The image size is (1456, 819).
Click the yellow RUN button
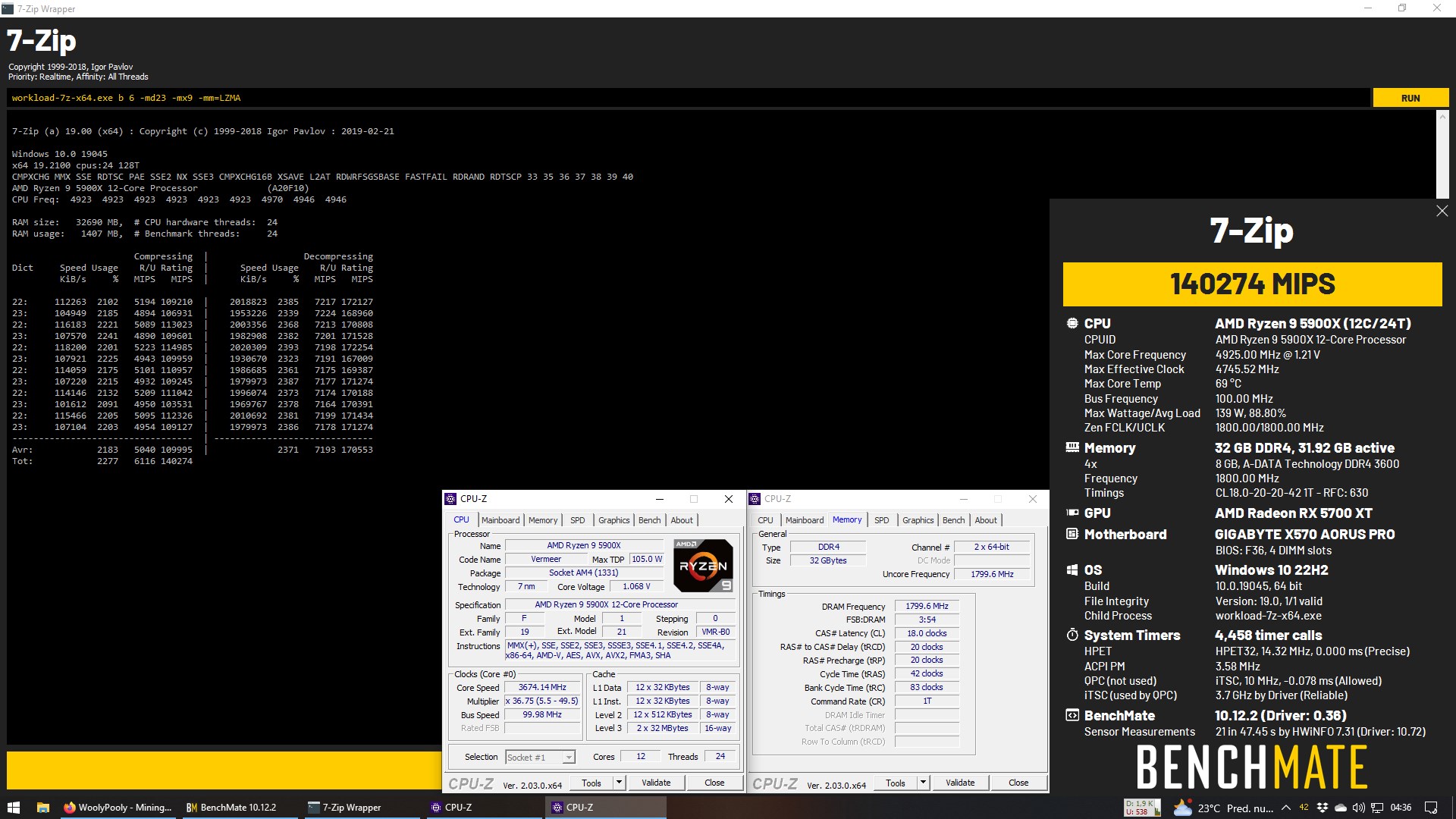point(1410,98)
